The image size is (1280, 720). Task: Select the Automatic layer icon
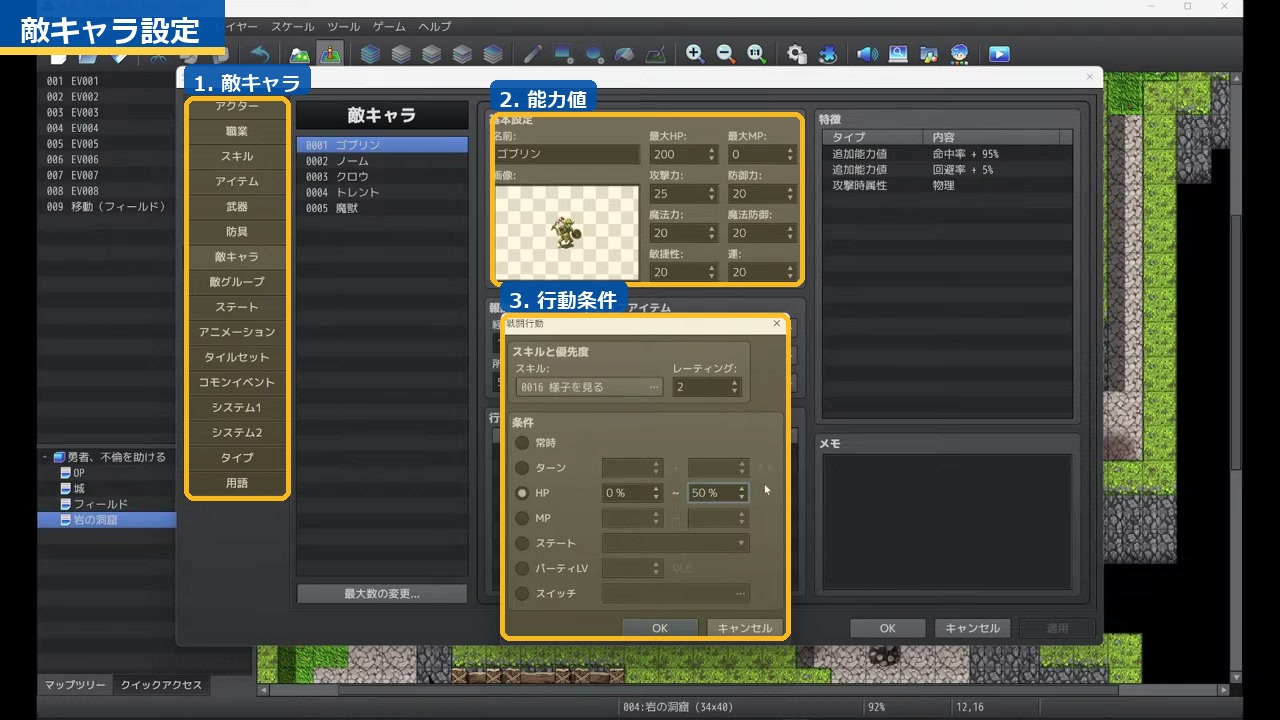(x=370, y=54)
